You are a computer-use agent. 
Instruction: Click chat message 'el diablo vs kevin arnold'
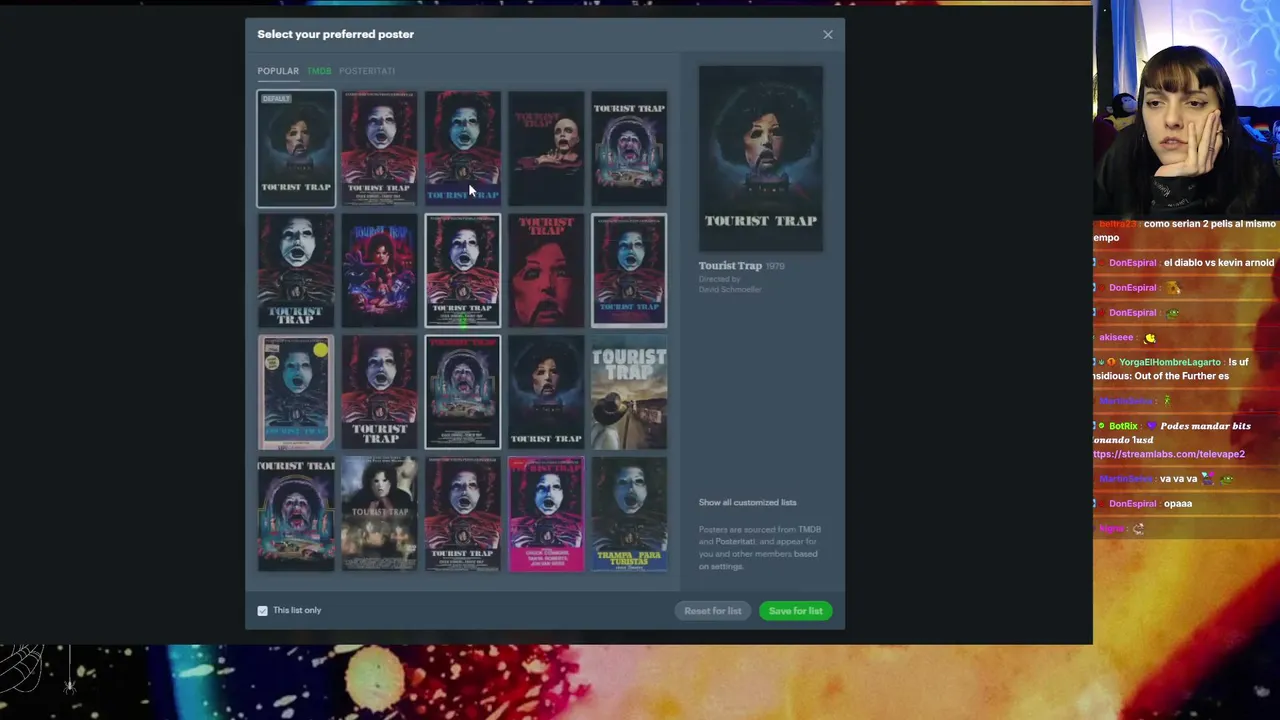(x=1219, y=263)
